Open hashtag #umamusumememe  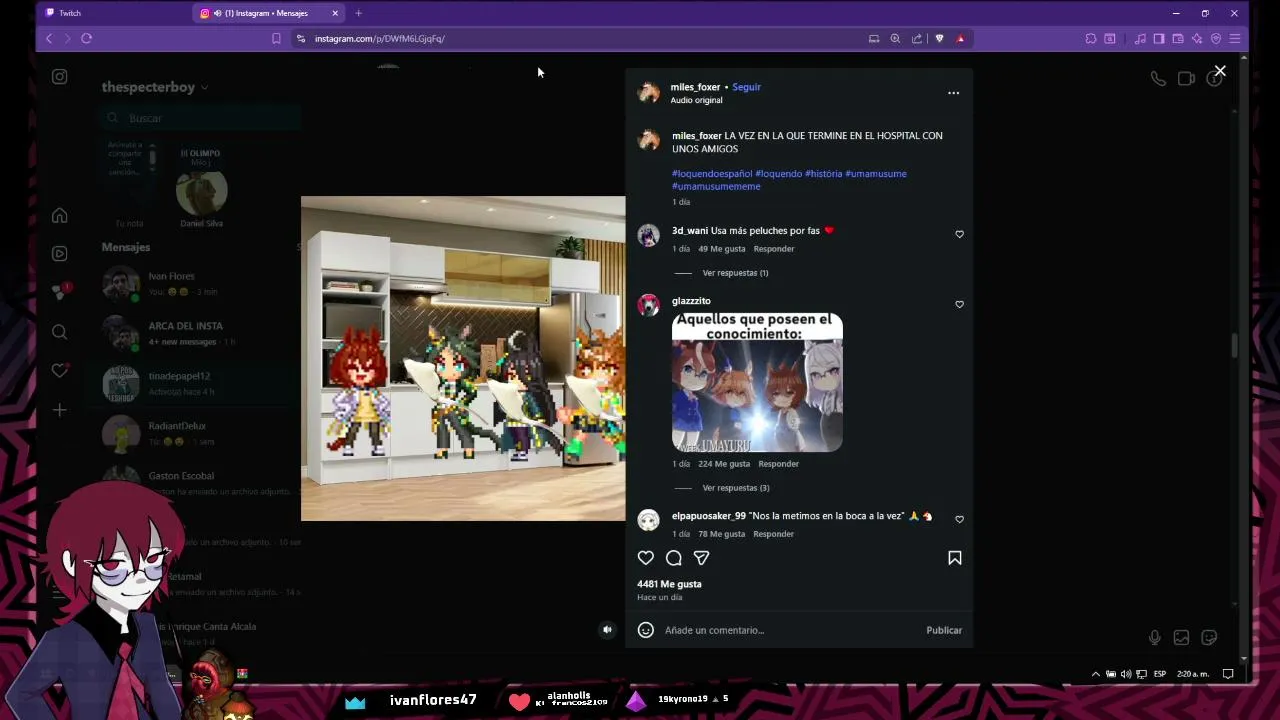coord(716,187)
